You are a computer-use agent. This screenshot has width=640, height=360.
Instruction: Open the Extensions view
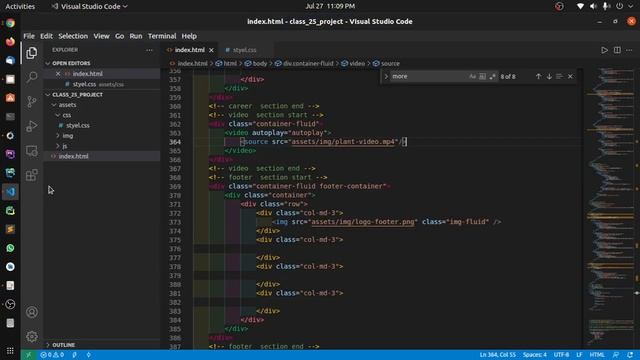tap(32, 175)
